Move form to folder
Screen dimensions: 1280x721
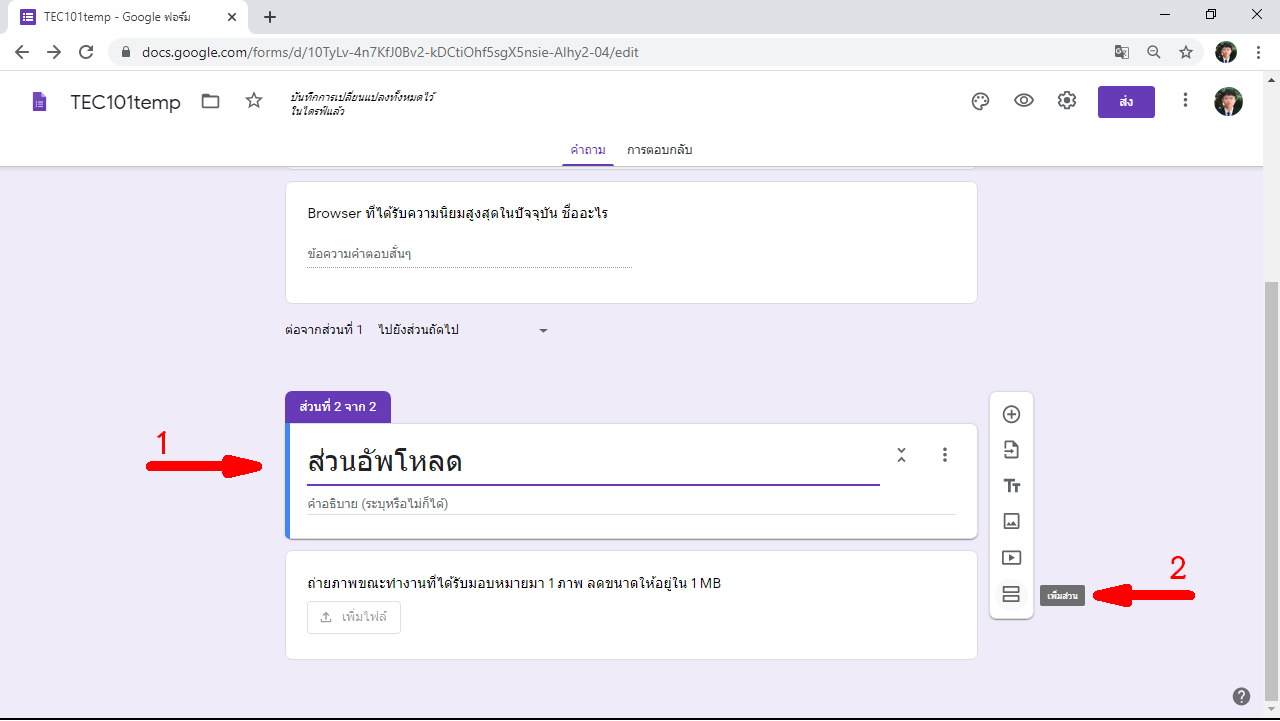[x=210, y=101]
